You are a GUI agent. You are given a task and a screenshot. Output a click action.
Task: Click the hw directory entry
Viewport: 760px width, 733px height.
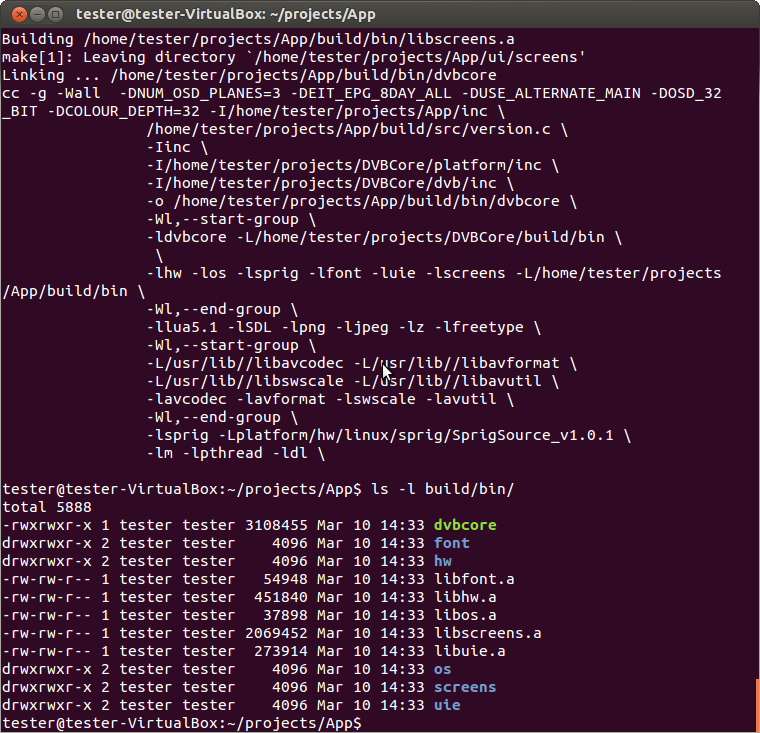click(443, 561)
